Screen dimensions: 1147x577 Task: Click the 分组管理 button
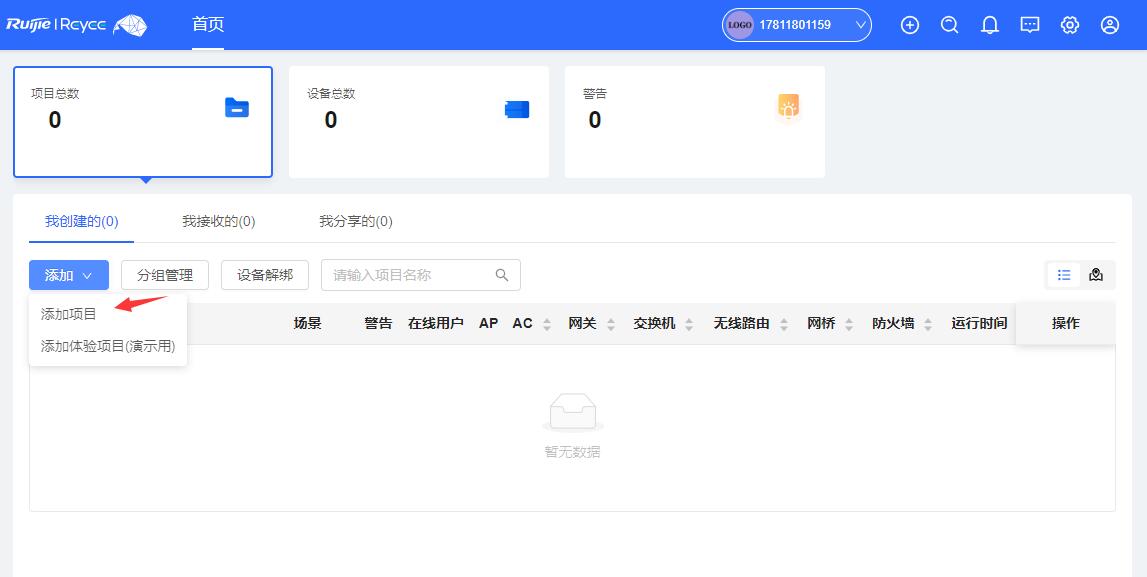(165, 275)
